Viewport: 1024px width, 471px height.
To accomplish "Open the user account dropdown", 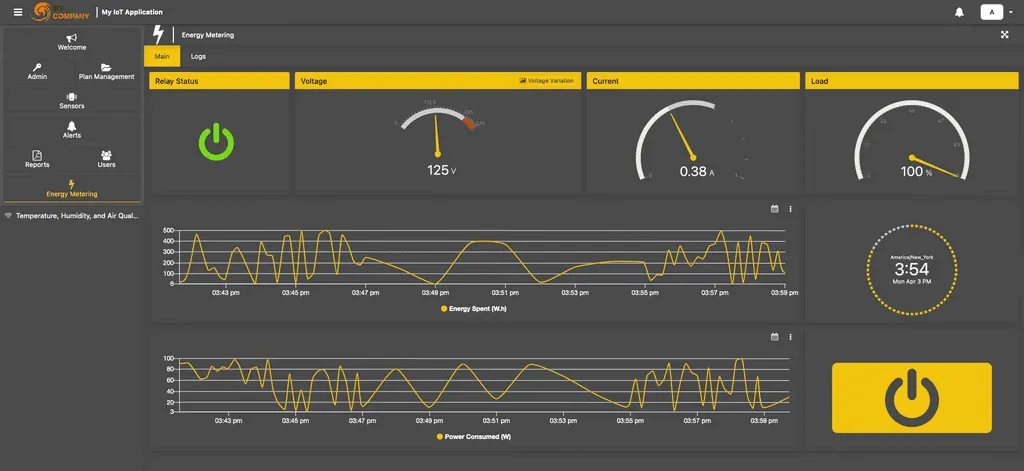I will click(996, 12).
